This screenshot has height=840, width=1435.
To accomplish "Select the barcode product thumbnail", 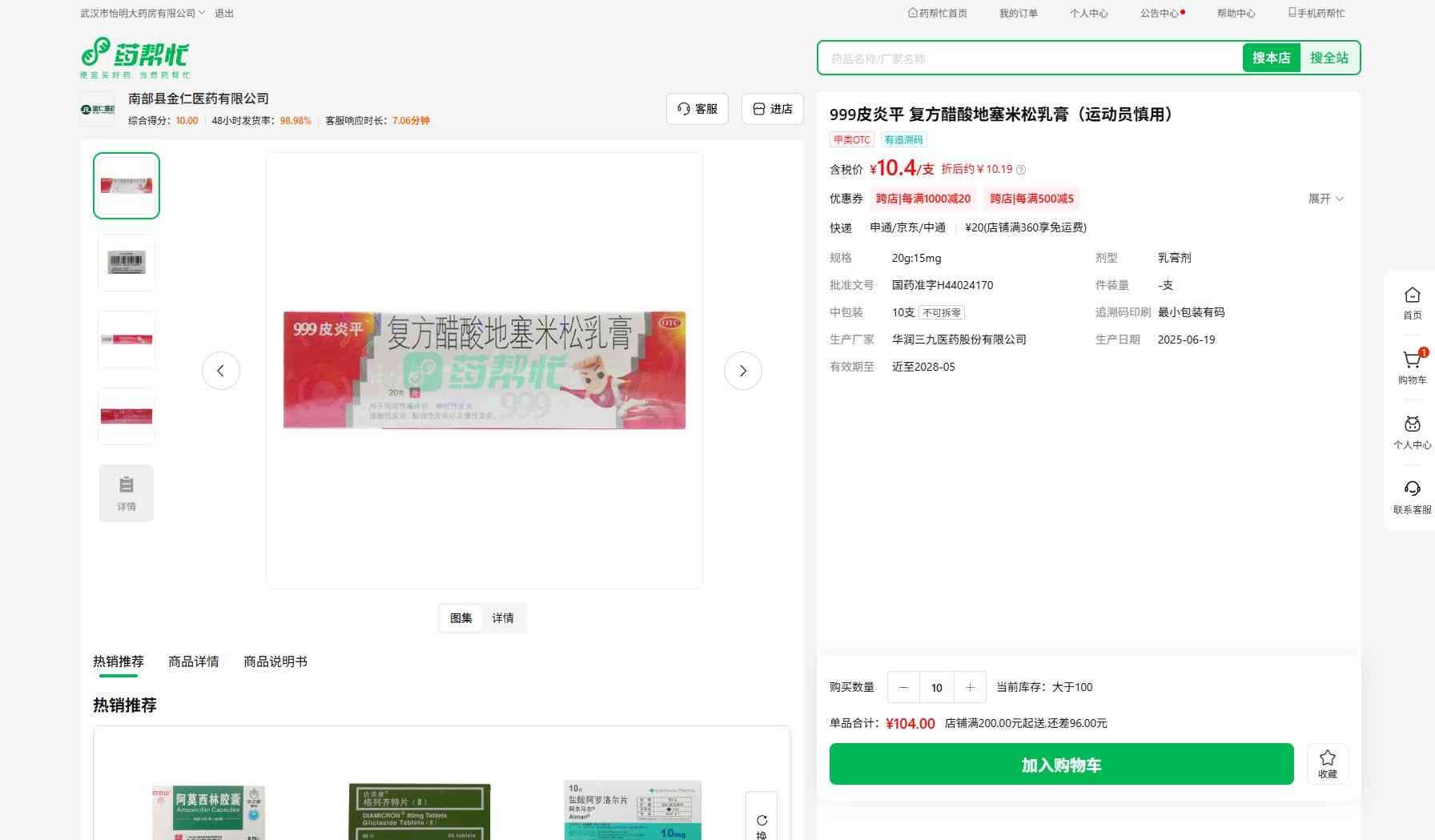I will pos(127,263).
